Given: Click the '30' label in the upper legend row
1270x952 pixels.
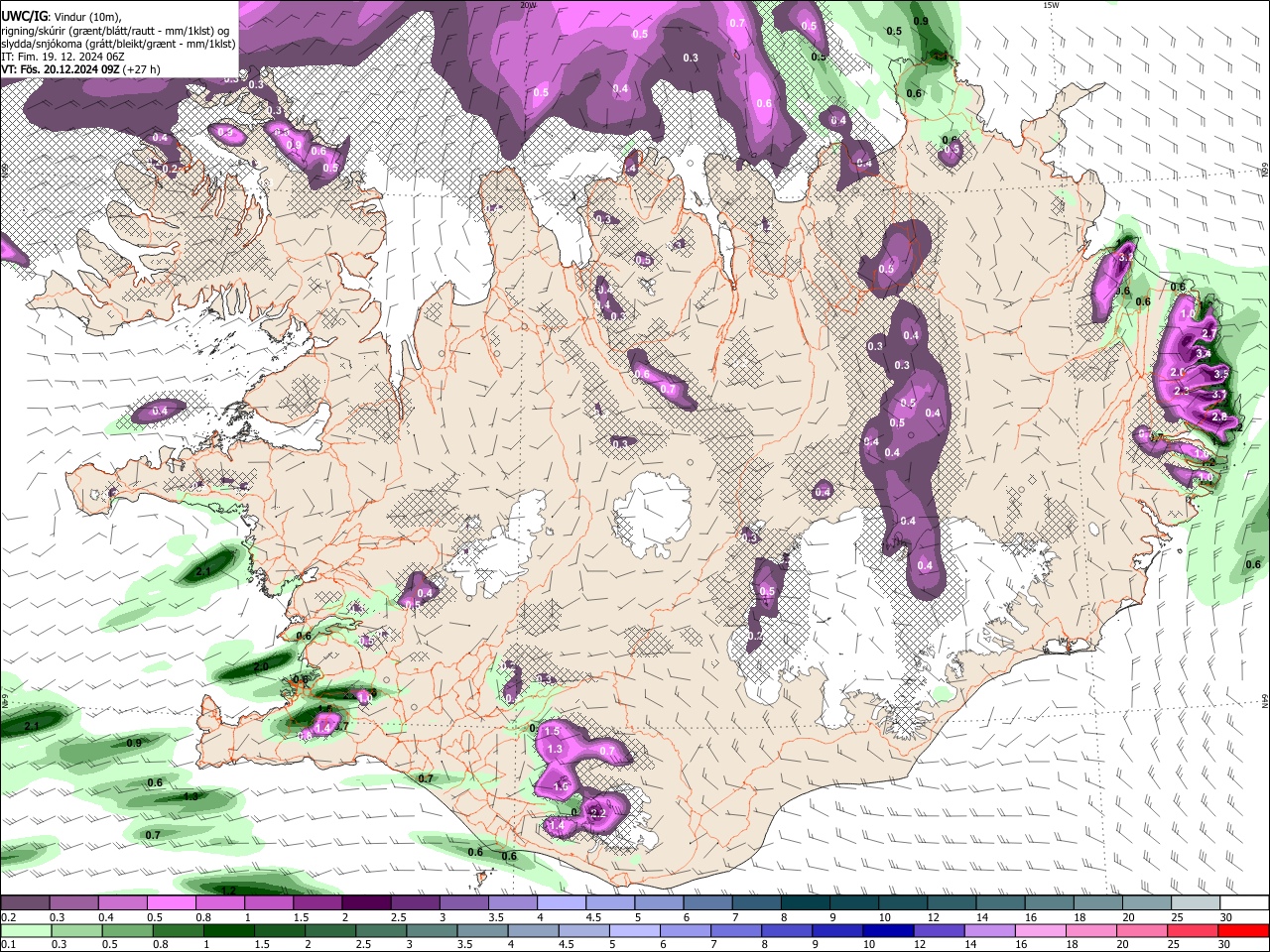Looking at the screenshot, I should tap(1226, 917).
